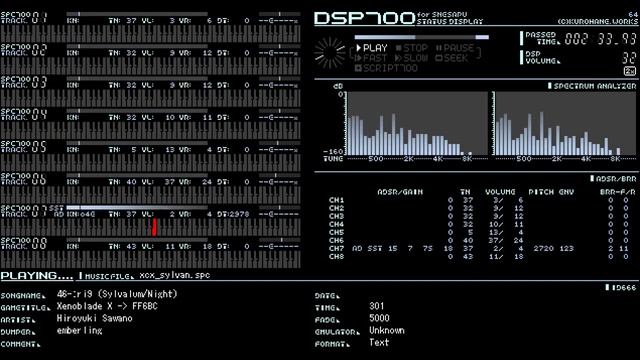Click the PLAYING.... status text
This screenshot has height=360, width=640.
coord(37,276)
